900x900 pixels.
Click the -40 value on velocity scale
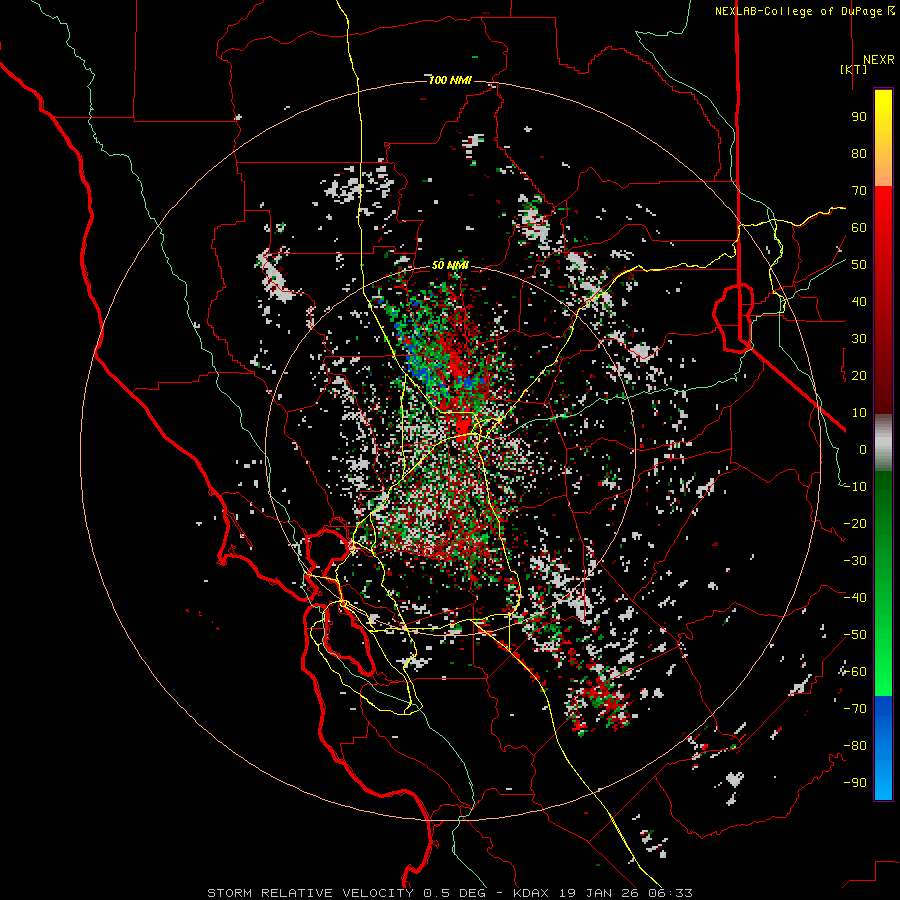(x=855, y=598)
